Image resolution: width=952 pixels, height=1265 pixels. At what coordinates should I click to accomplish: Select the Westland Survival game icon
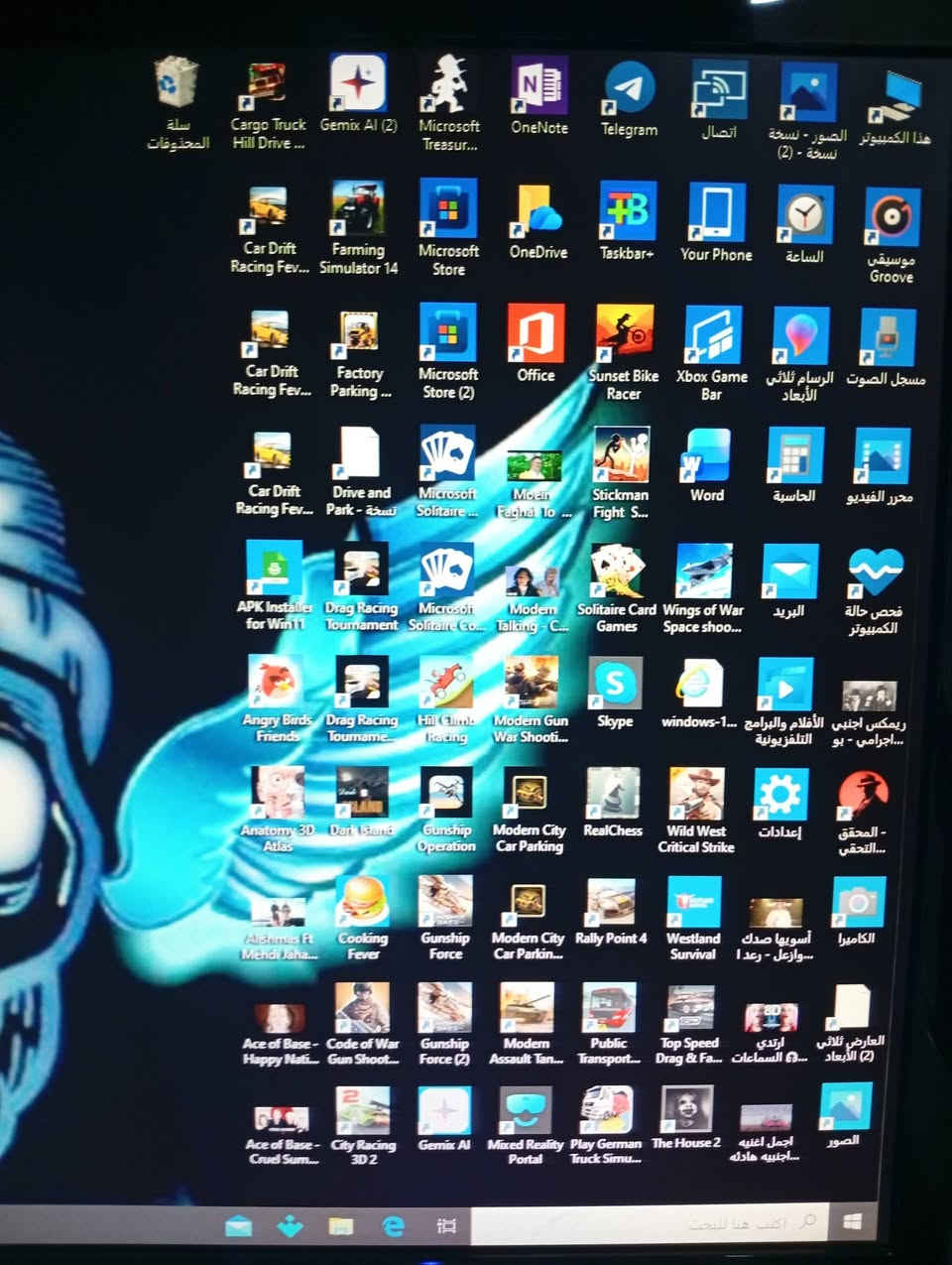pos(693,903)
